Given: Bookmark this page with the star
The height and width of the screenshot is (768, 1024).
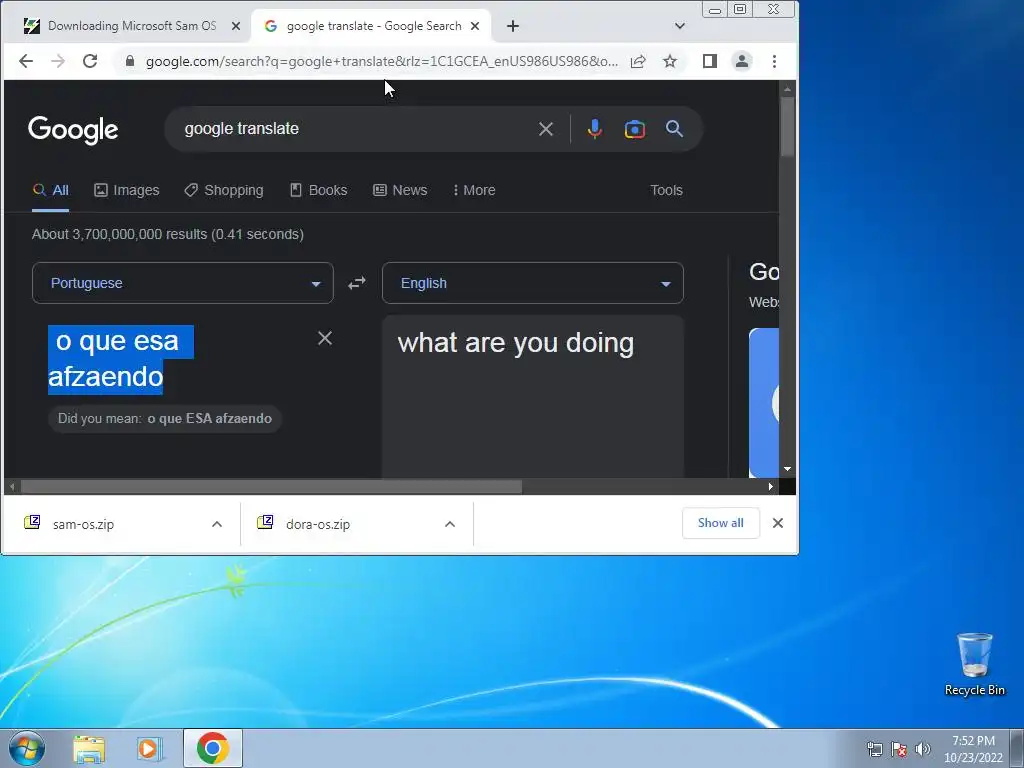Looking at the screenshot, I should (x=669, y=61).
